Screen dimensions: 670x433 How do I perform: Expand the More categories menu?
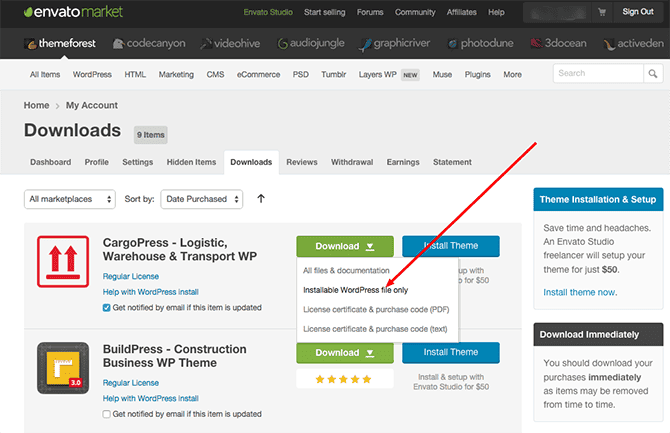point(512,74)
